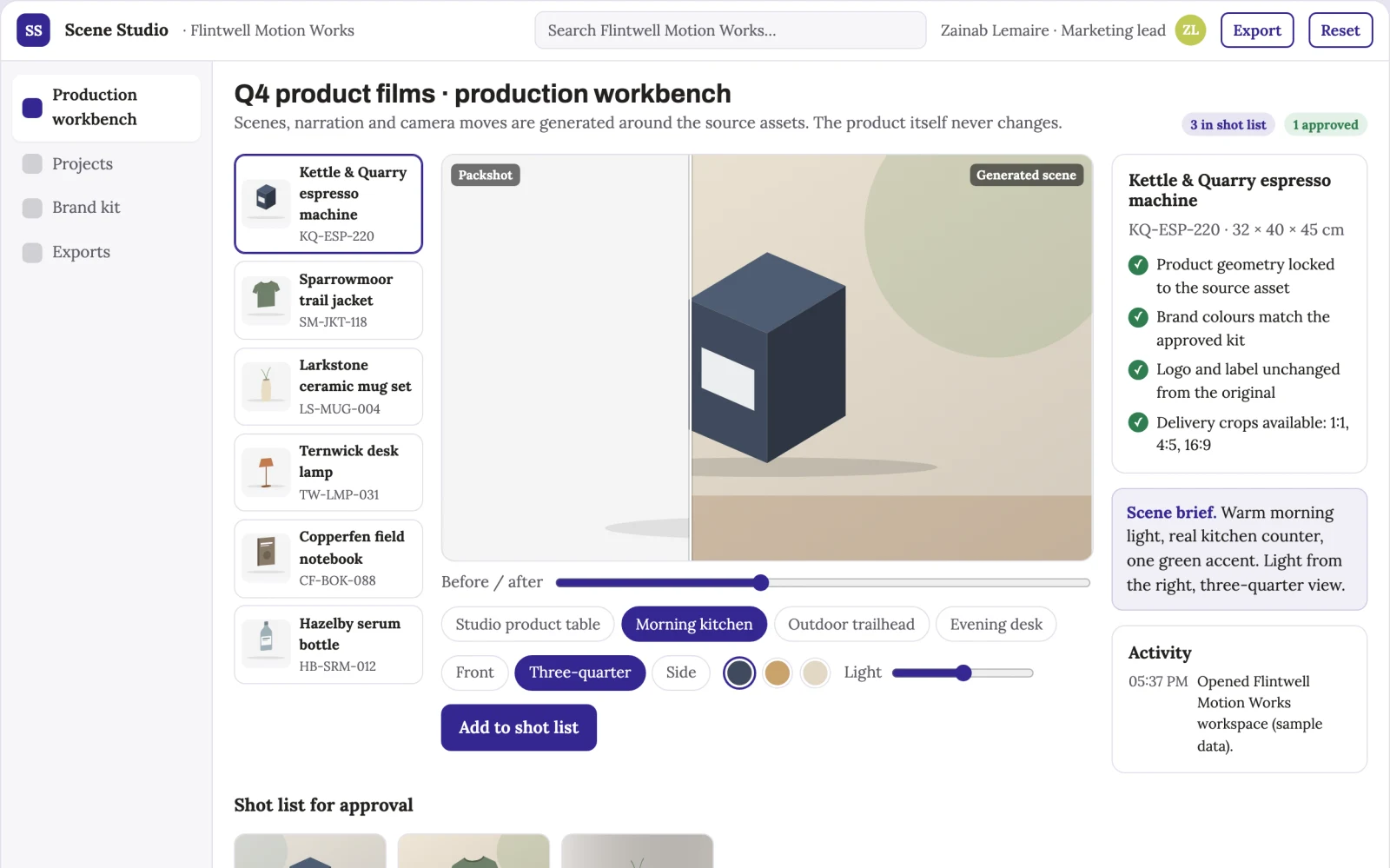Select the Evening desk scene

click(996, 624)
